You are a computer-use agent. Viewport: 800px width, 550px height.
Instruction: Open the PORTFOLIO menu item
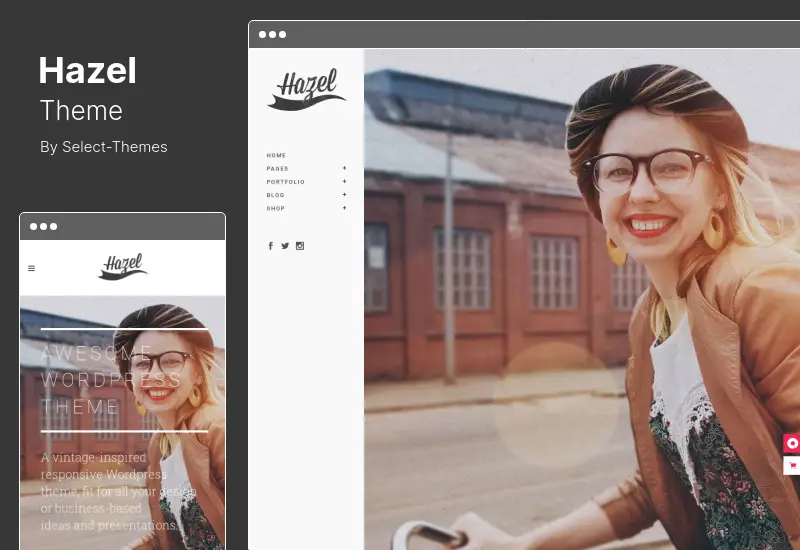pyautogui.click(x=285, y=182)
